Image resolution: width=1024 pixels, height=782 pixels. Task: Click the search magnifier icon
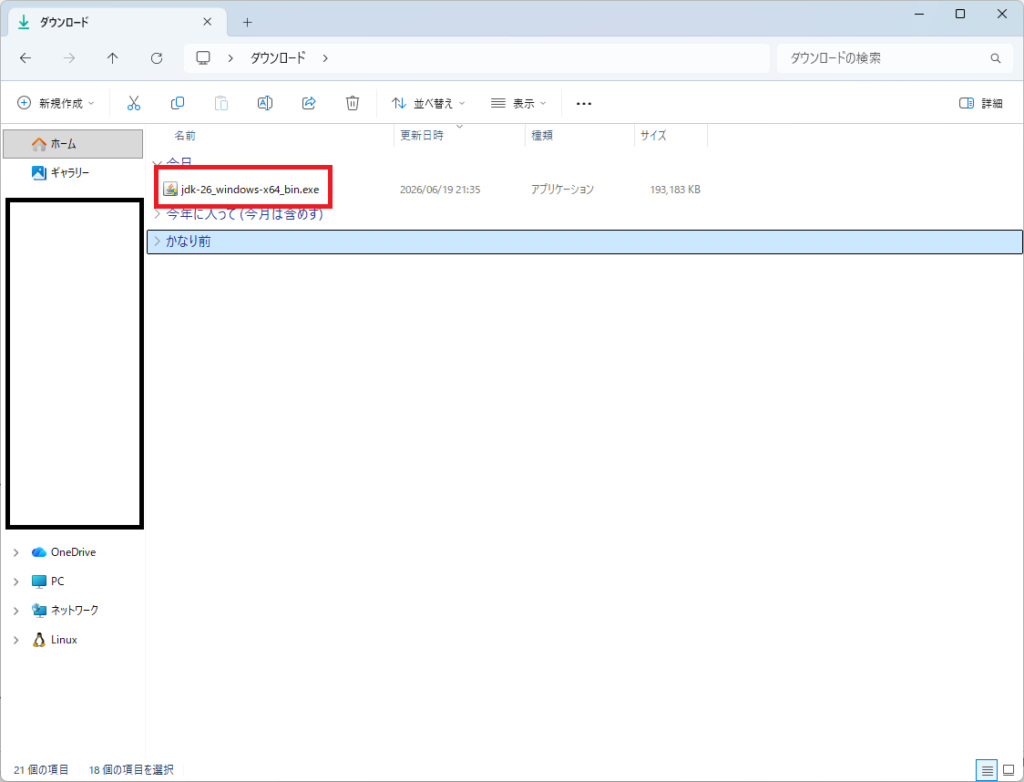pos(995,58)
